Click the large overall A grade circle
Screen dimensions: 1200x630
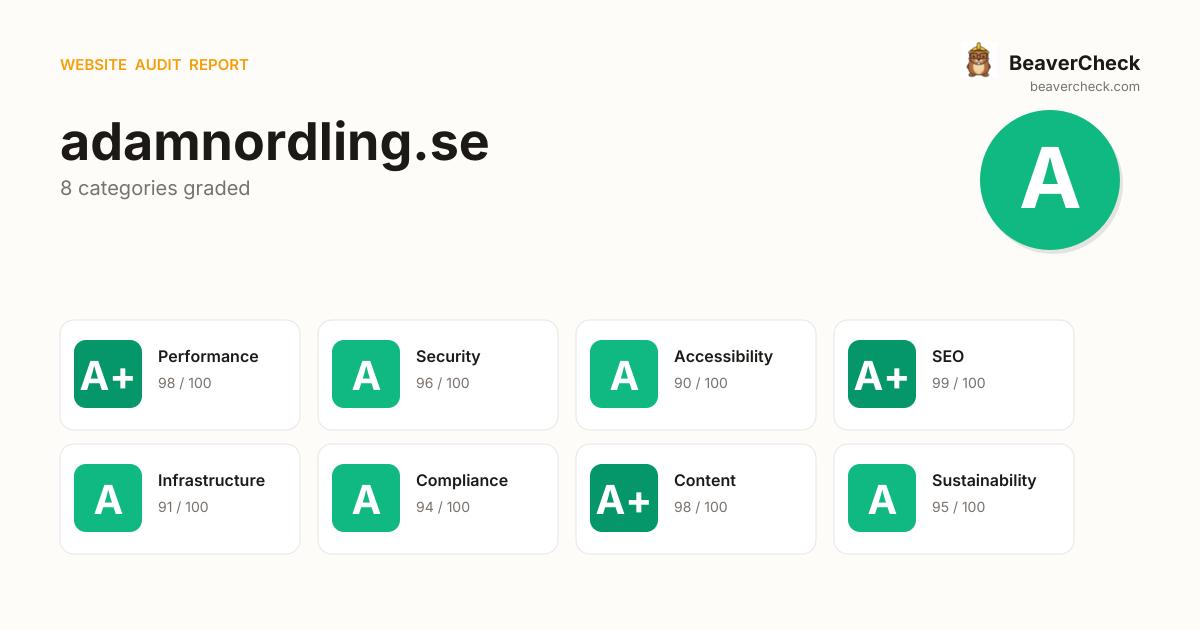[1050, 180]
